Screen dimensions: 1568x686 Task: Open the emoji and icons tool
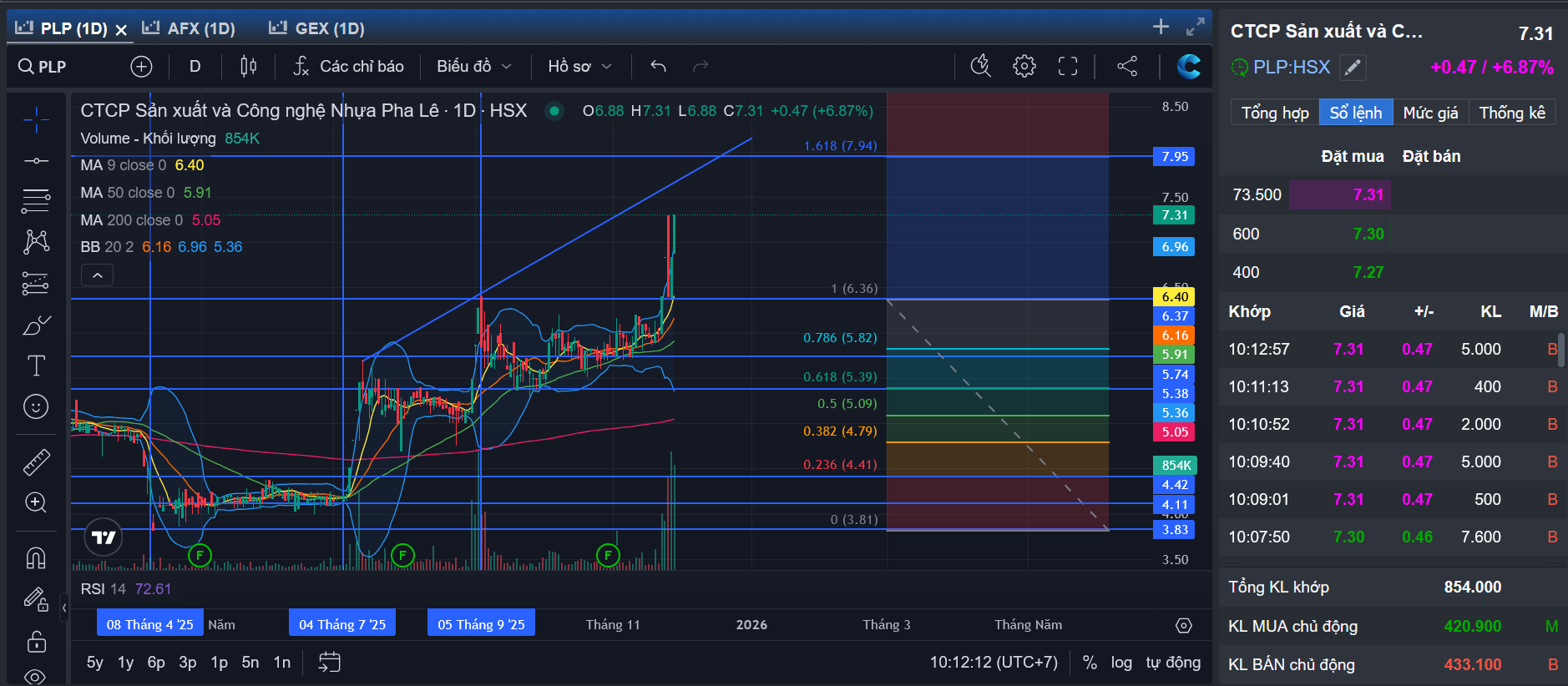pyautogui.click(x=36, y=406)
